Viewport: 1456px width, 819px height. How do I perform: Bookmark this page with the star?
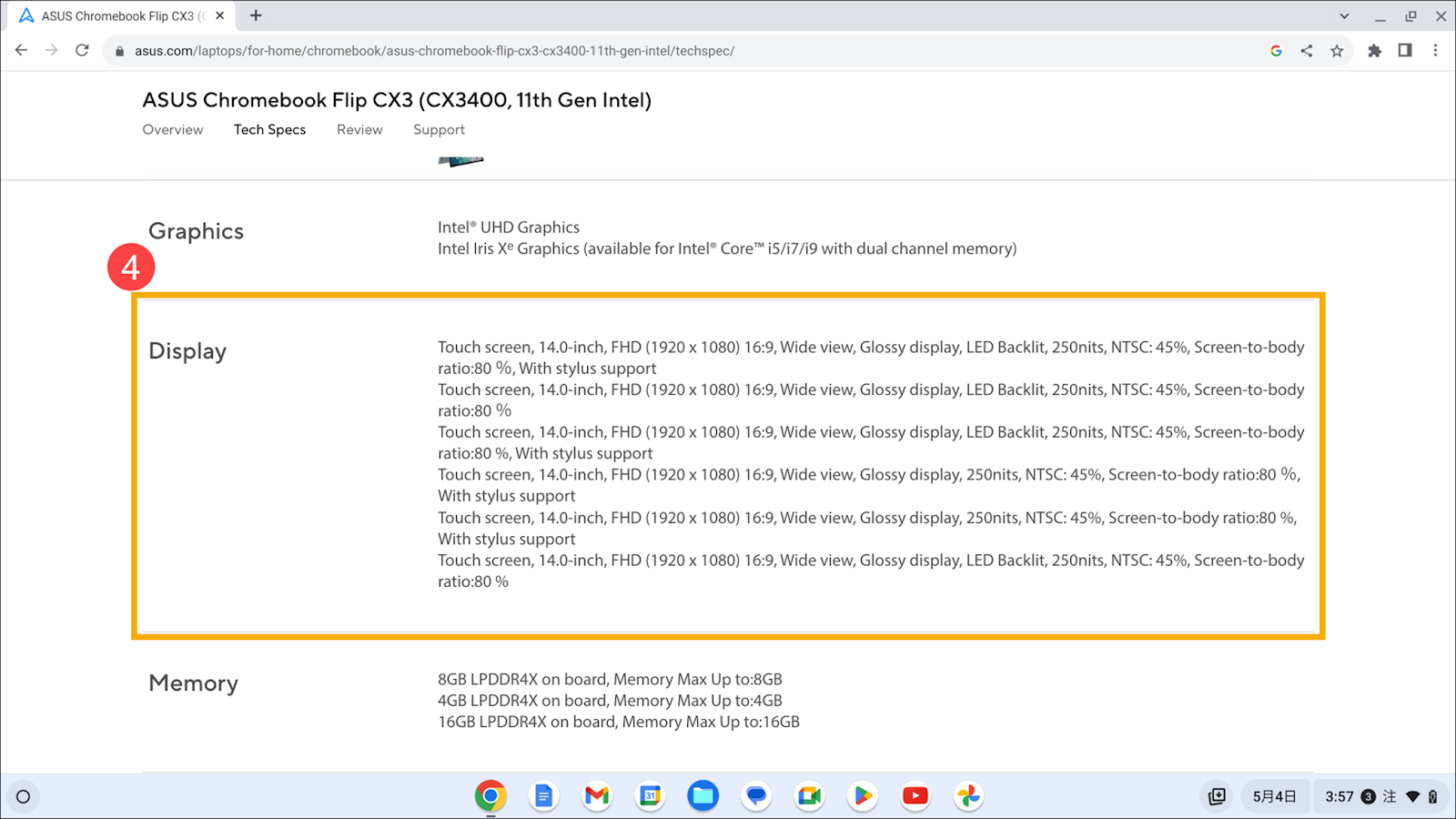click(1337, 51)
